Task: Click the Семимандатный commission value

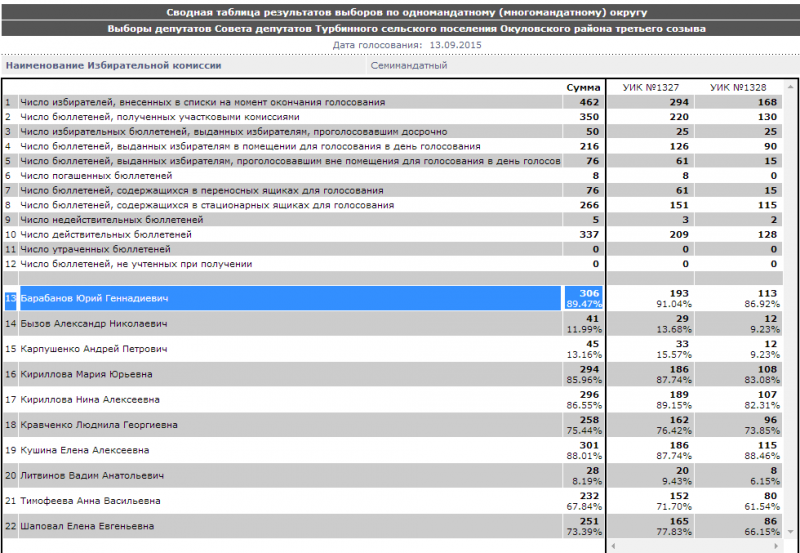Action: (x=409, y=65)
